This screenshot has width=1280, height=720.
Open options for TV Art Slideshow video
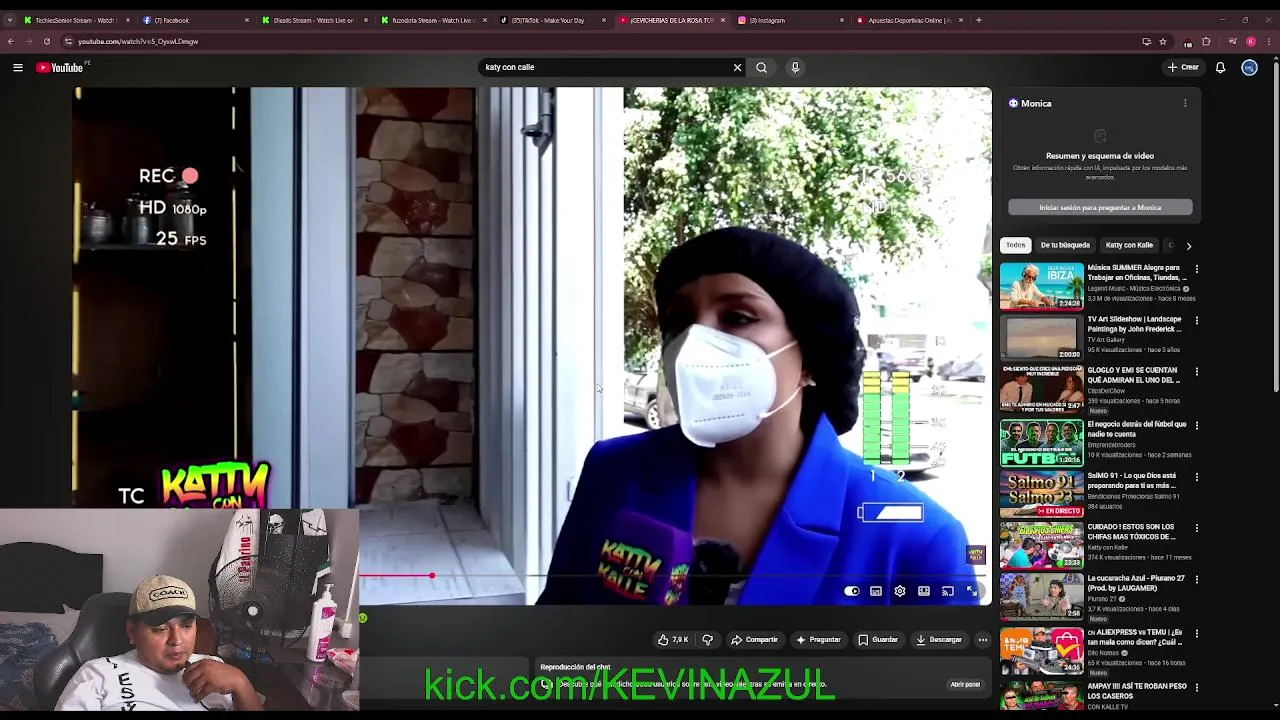point(1196,320)
